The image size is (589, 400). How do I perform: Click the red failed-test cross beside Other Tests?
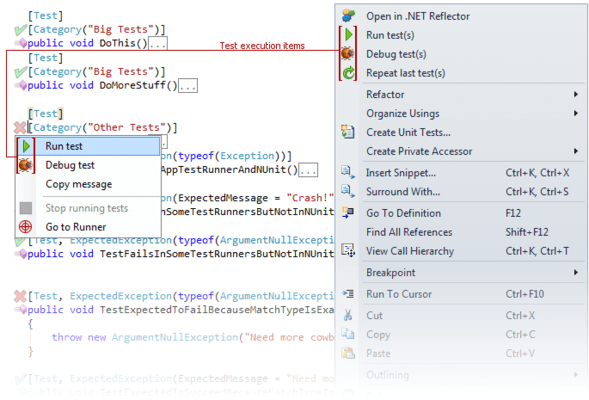coord(20,127)
